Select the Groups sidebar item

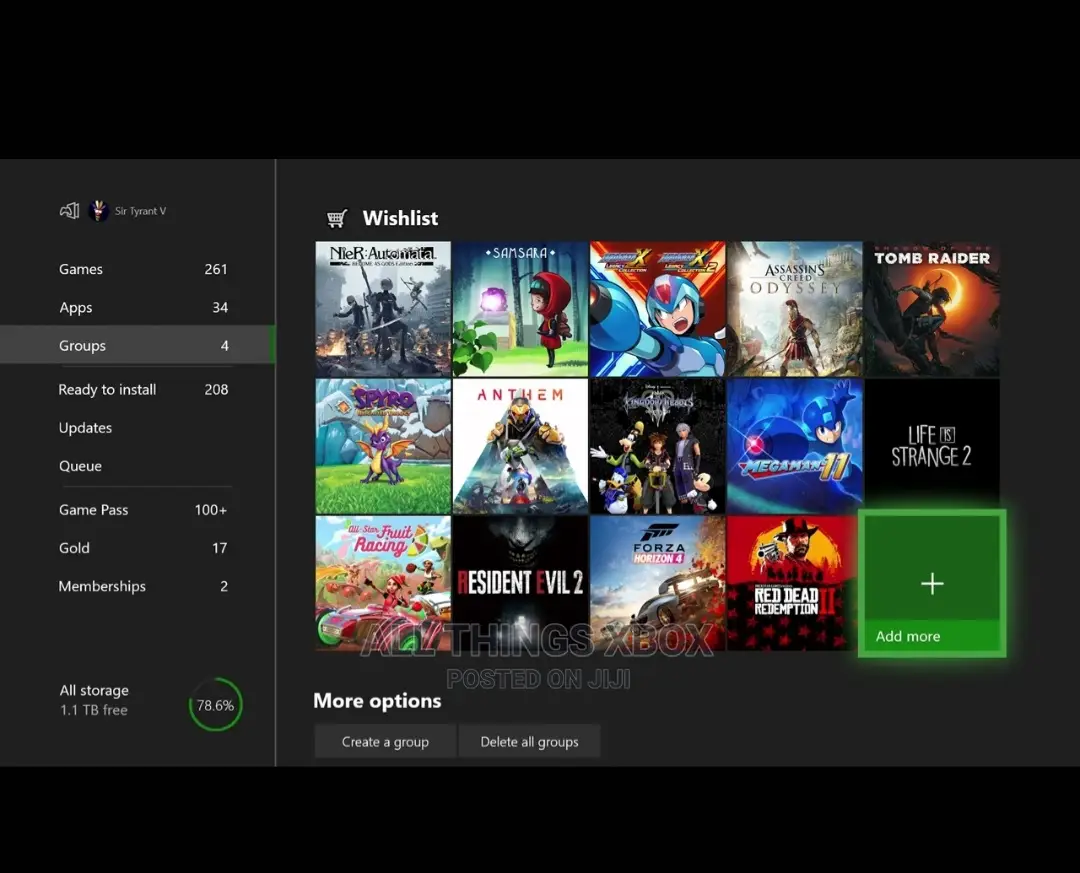coord(138,345)
